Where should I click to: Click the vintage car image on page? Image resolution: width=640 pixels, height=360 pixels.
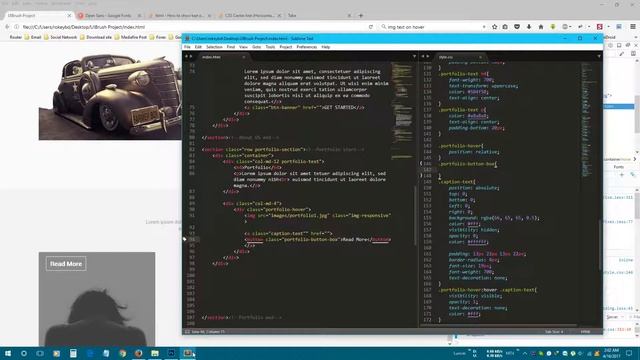110,97
